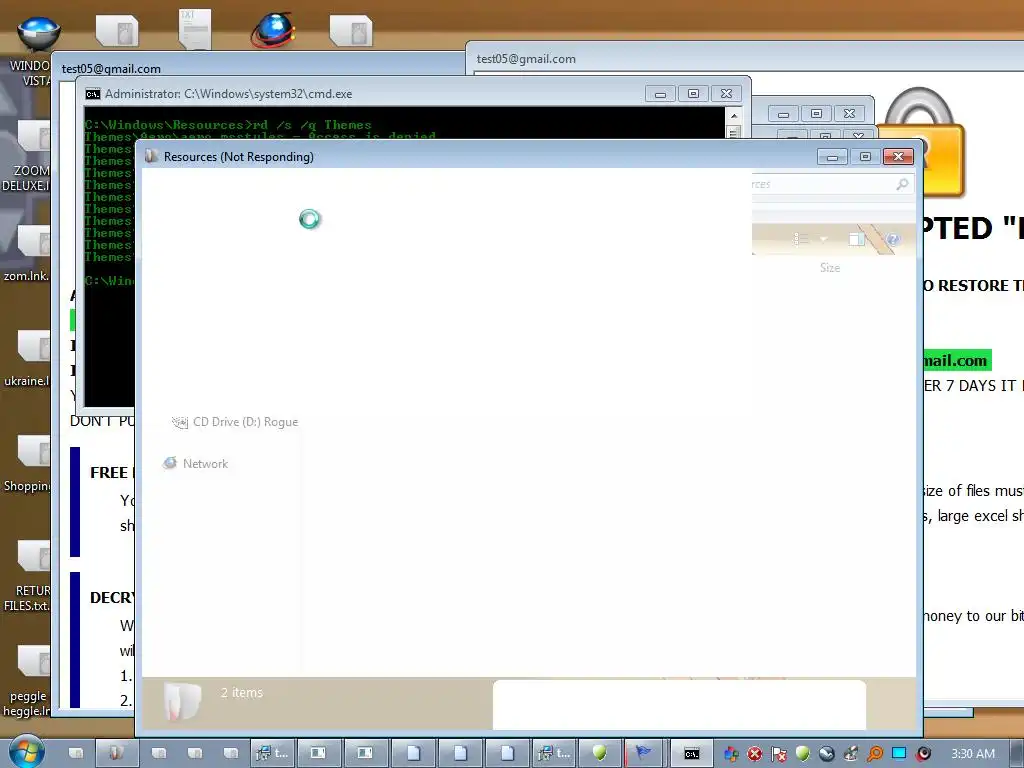Click the blue Help question mark icon
This screenshot has width=1024, height=768.
coord(893,239)
